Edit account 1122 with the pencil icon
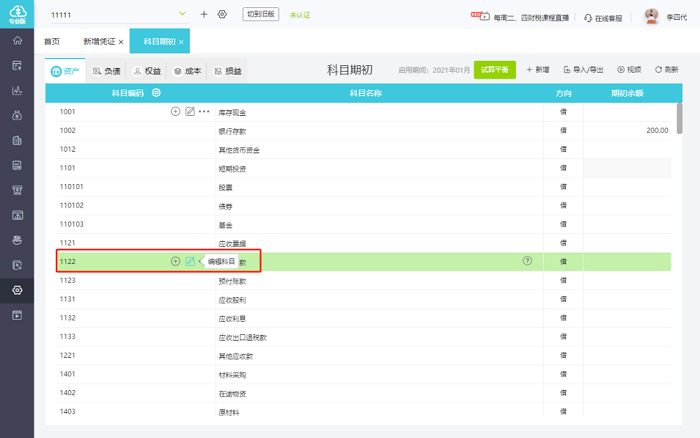The width and height of the screenshot is (700, 438). (x=190, y=261)
